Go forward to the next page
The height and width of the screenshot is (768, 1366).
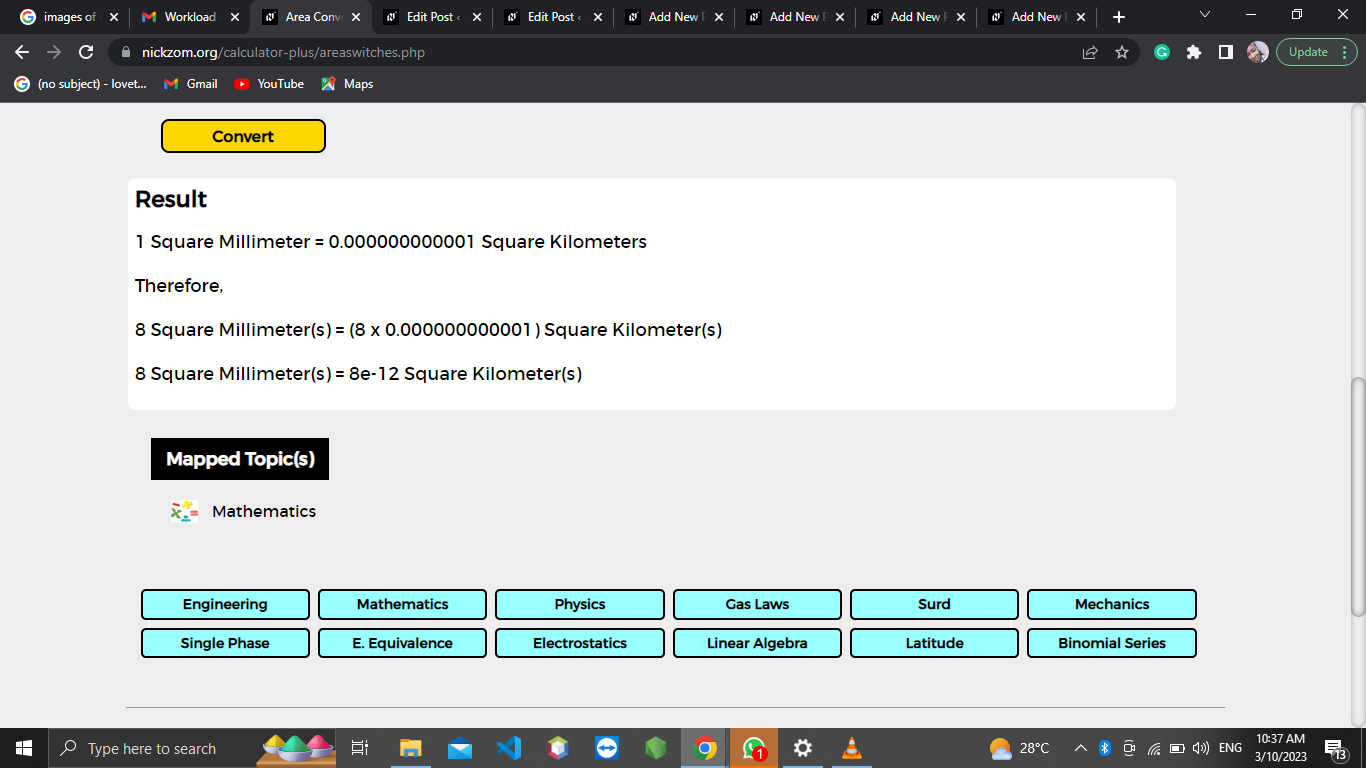click(x=54, y=52)
